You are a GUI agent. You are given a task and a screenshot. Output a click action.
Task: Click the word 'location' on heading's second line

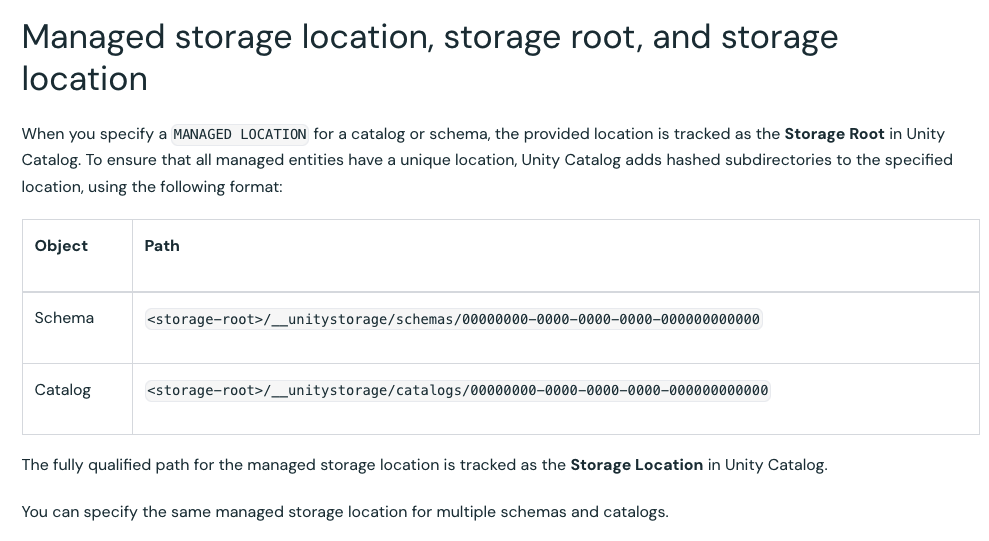(84, 79)
